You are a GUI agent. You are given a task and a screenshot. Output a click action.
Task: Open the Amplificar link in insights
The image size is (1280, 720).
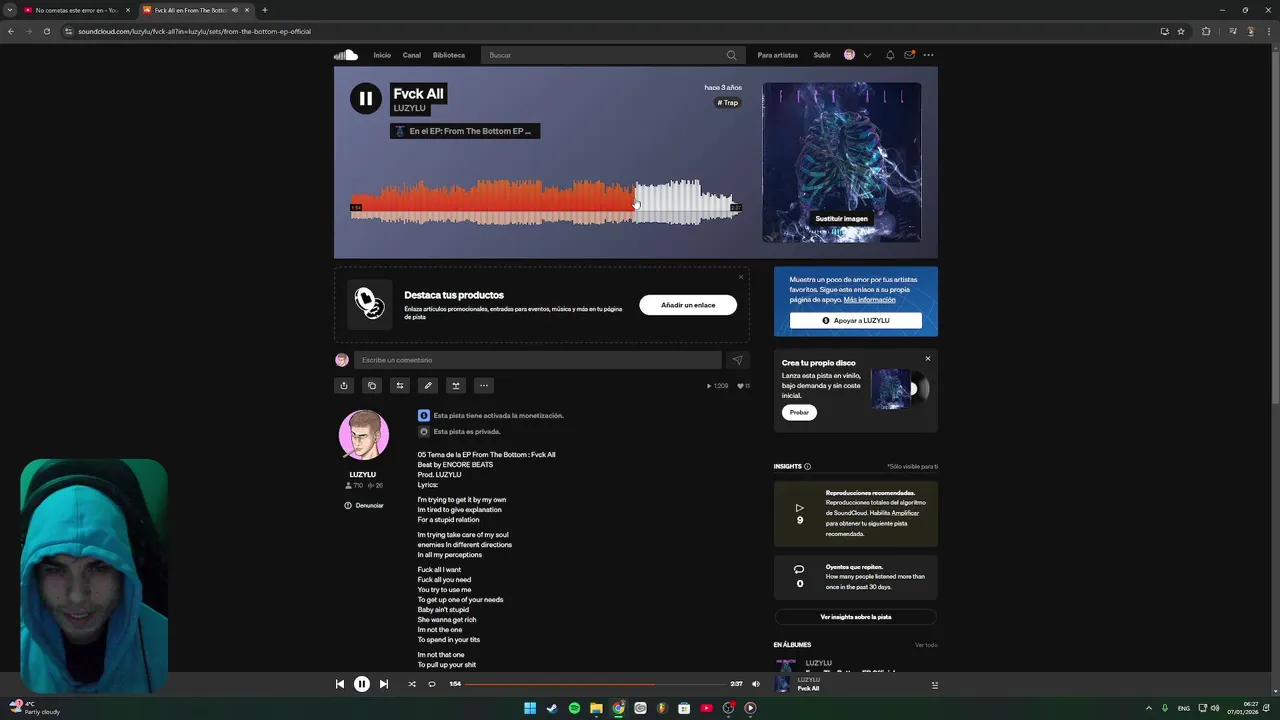[905, 513]
